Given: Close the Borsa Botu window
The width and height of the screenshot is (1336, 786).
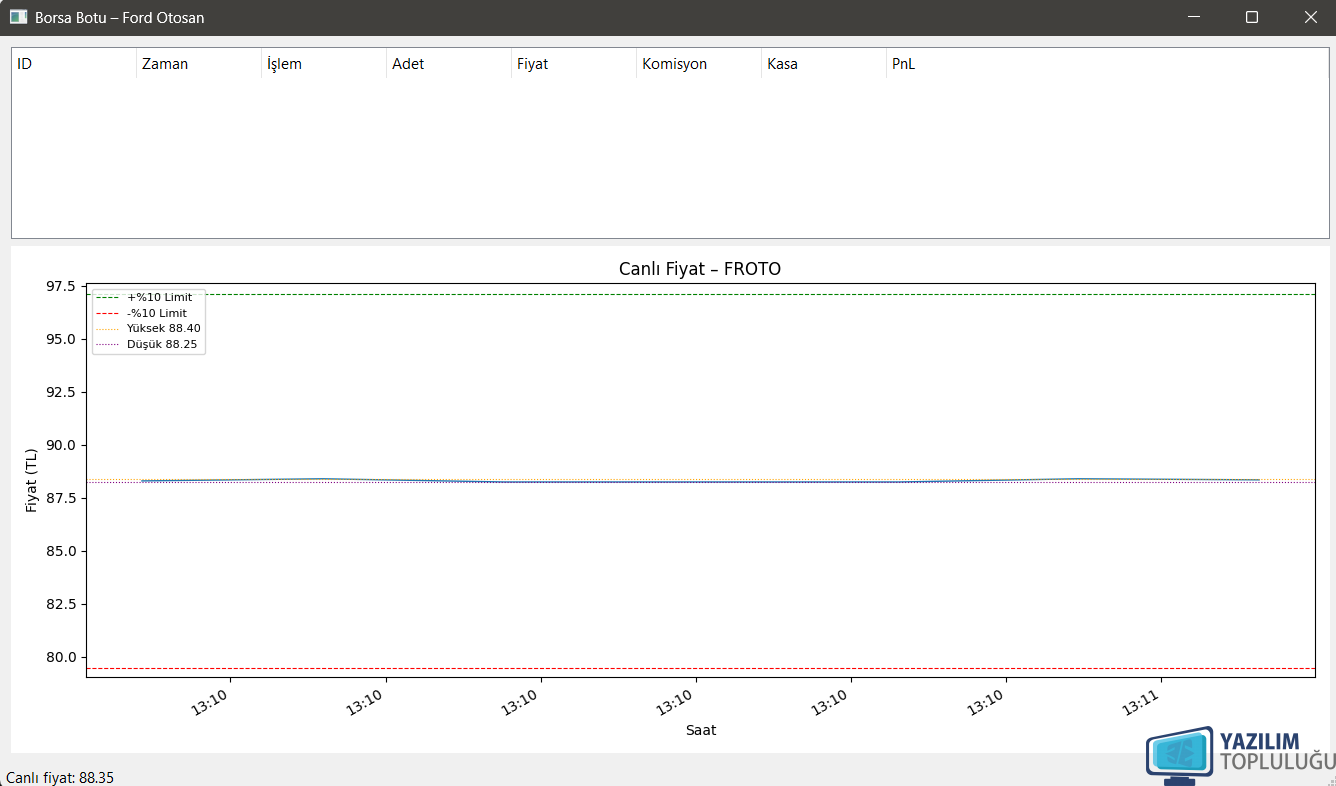Looking at the screenshot, I should (1311, 17).
